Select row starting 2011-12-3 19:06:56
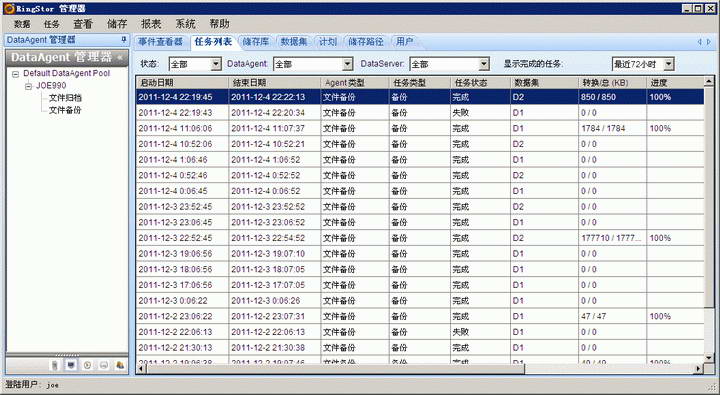Viewport: 720px width, 395px height. coord(420,254)
